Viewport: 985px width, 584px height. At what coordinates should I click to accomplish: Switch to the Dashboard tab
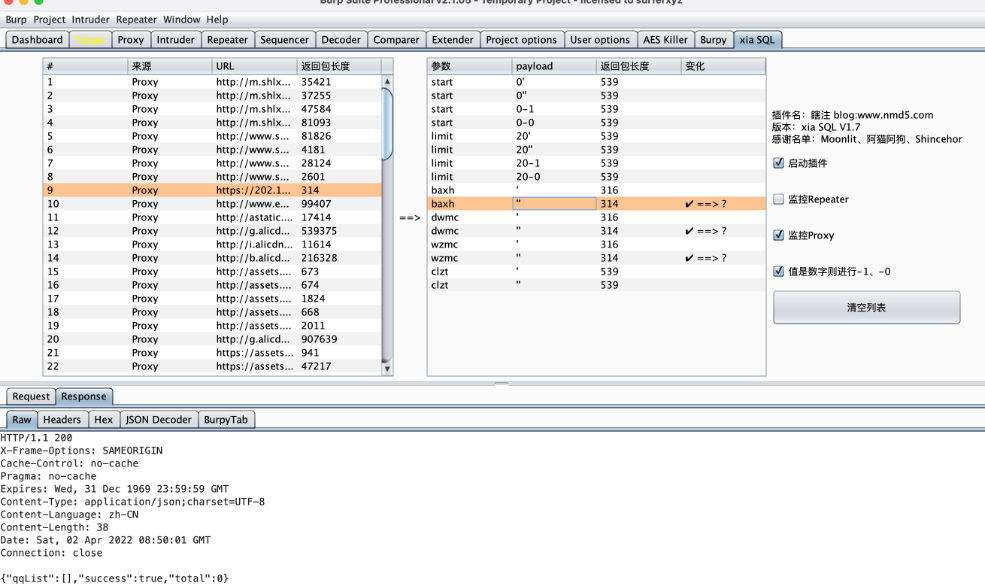(37, 40)
